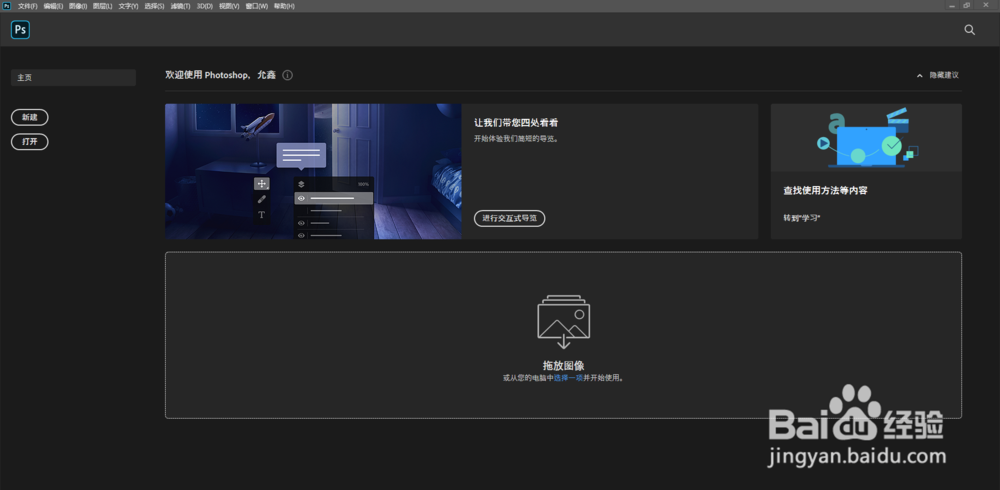Image resolution: width=1000 pixels, height=490 pixels.
Task: Click the info icon beside welcome text
Action: [288, 75]
